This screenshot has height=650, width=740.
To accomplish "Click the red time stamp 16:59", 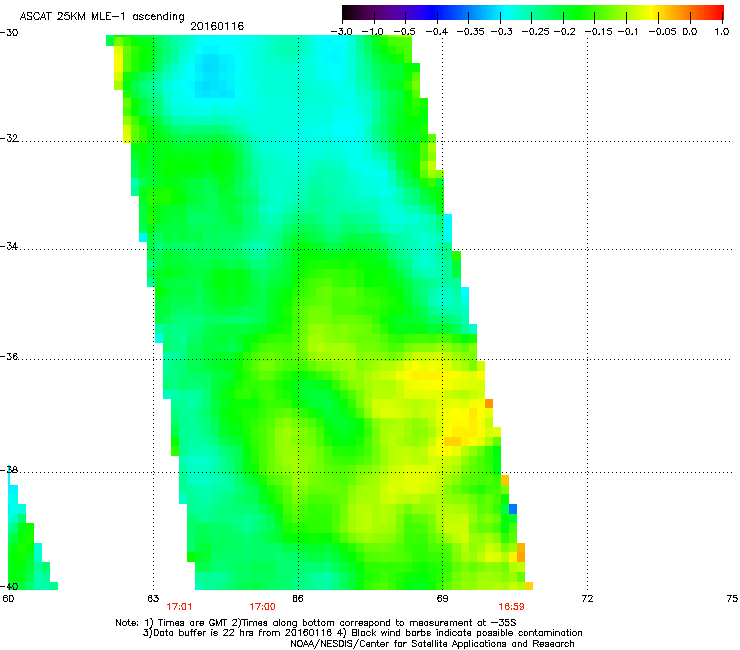I will [x=512, y=607].
